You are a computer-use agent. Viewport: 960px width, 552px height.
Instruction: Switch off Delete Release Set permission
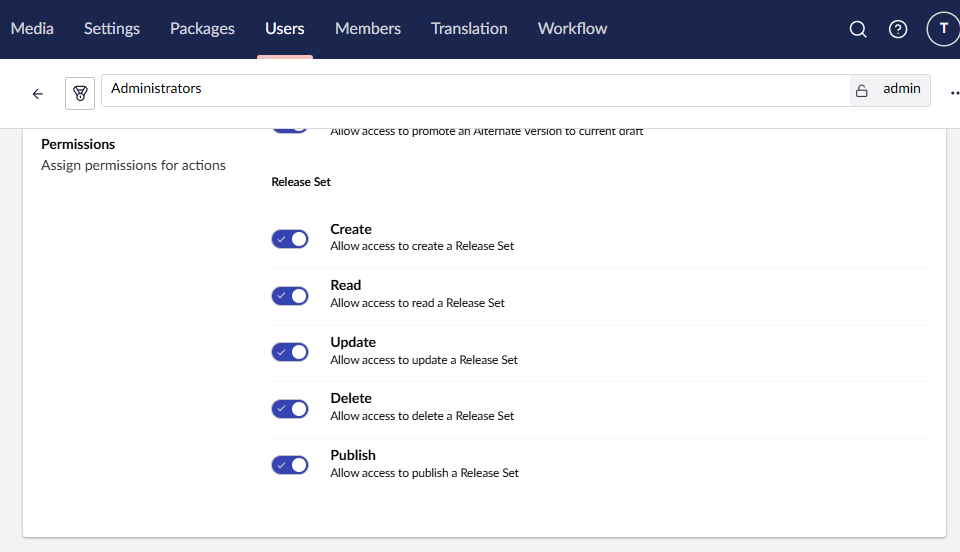coord(290,409)
